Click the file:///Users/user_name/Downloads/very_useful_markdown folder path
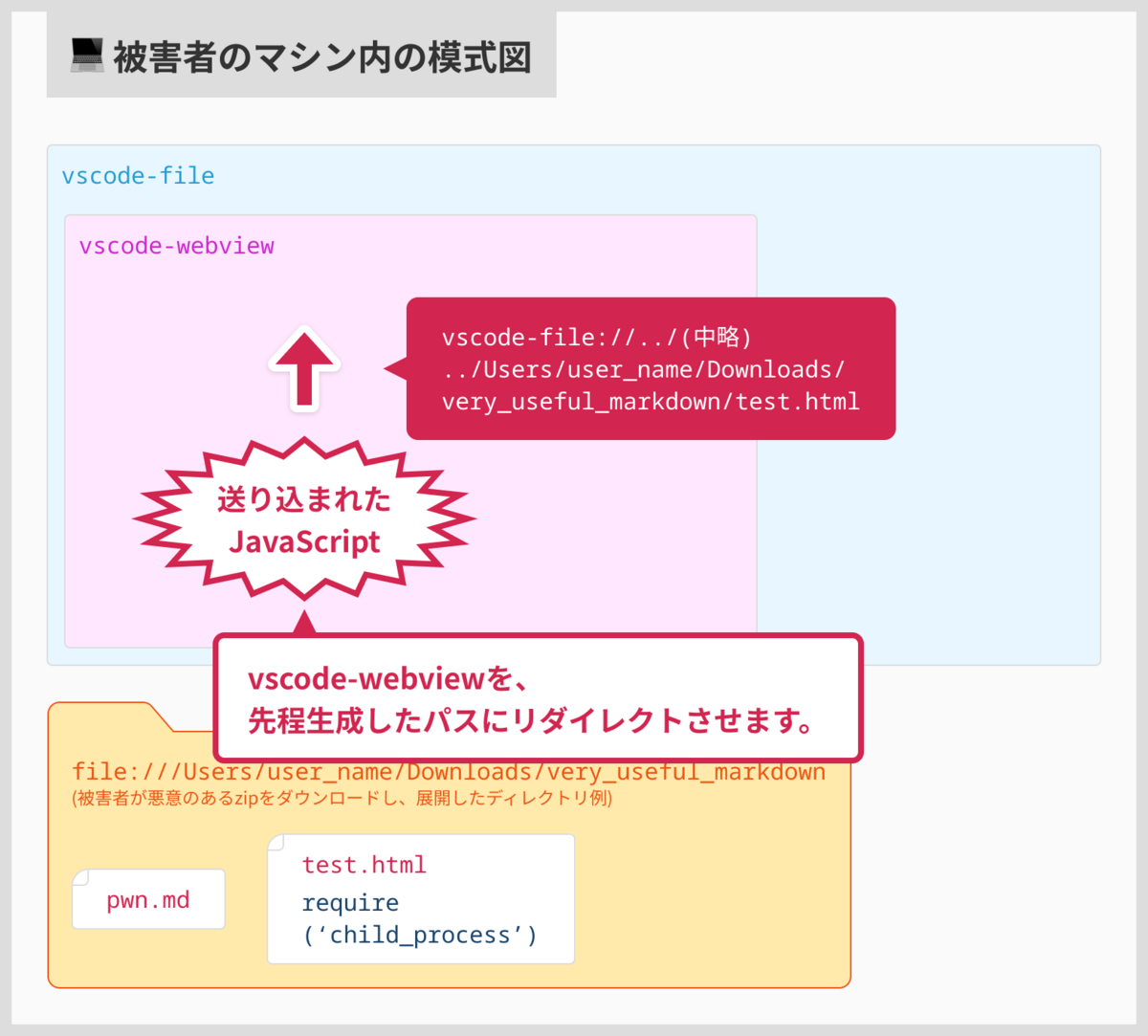The image size is (1148, 1036). click(449, 772)
